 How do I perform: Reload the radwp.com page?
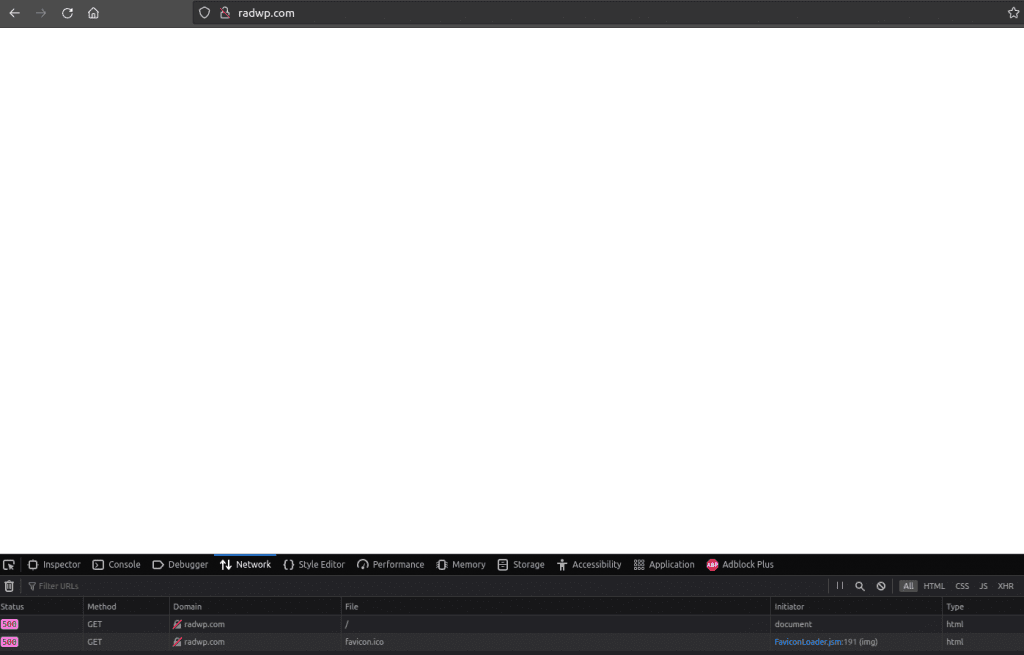click(x=67, y=13)
